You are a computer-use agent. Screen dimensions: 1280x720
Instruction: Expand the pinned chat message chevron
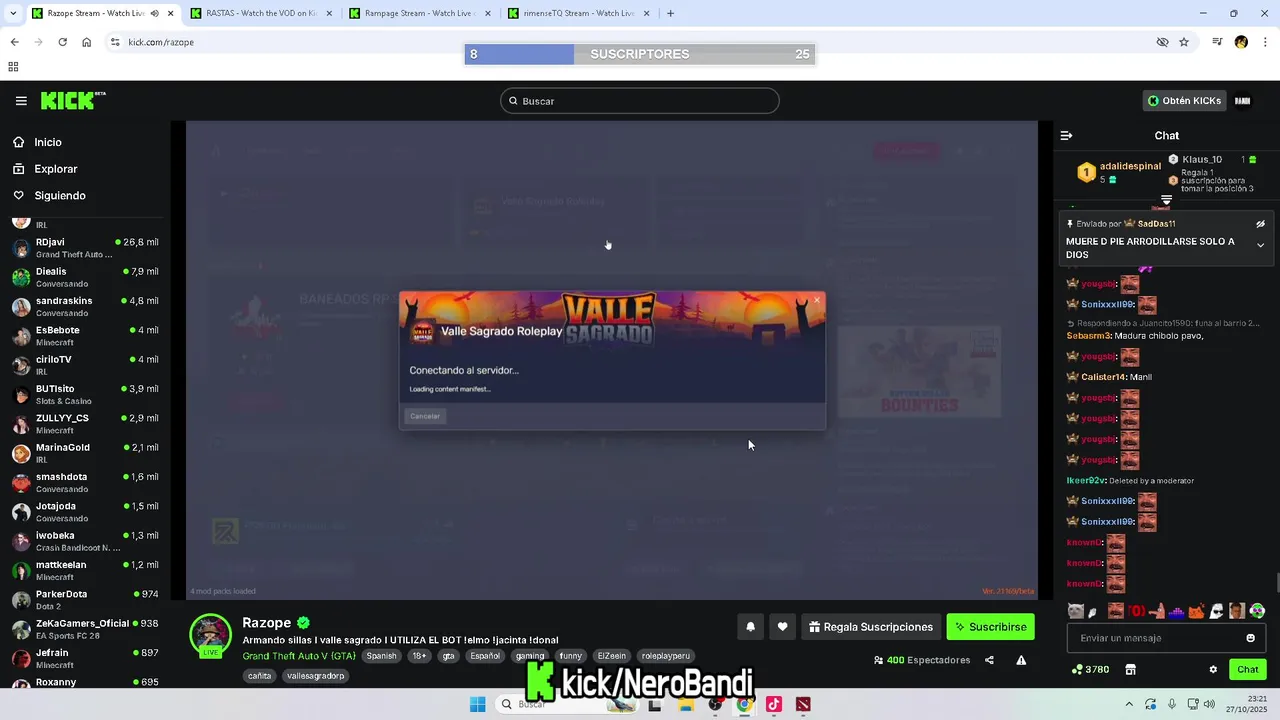1260,245
